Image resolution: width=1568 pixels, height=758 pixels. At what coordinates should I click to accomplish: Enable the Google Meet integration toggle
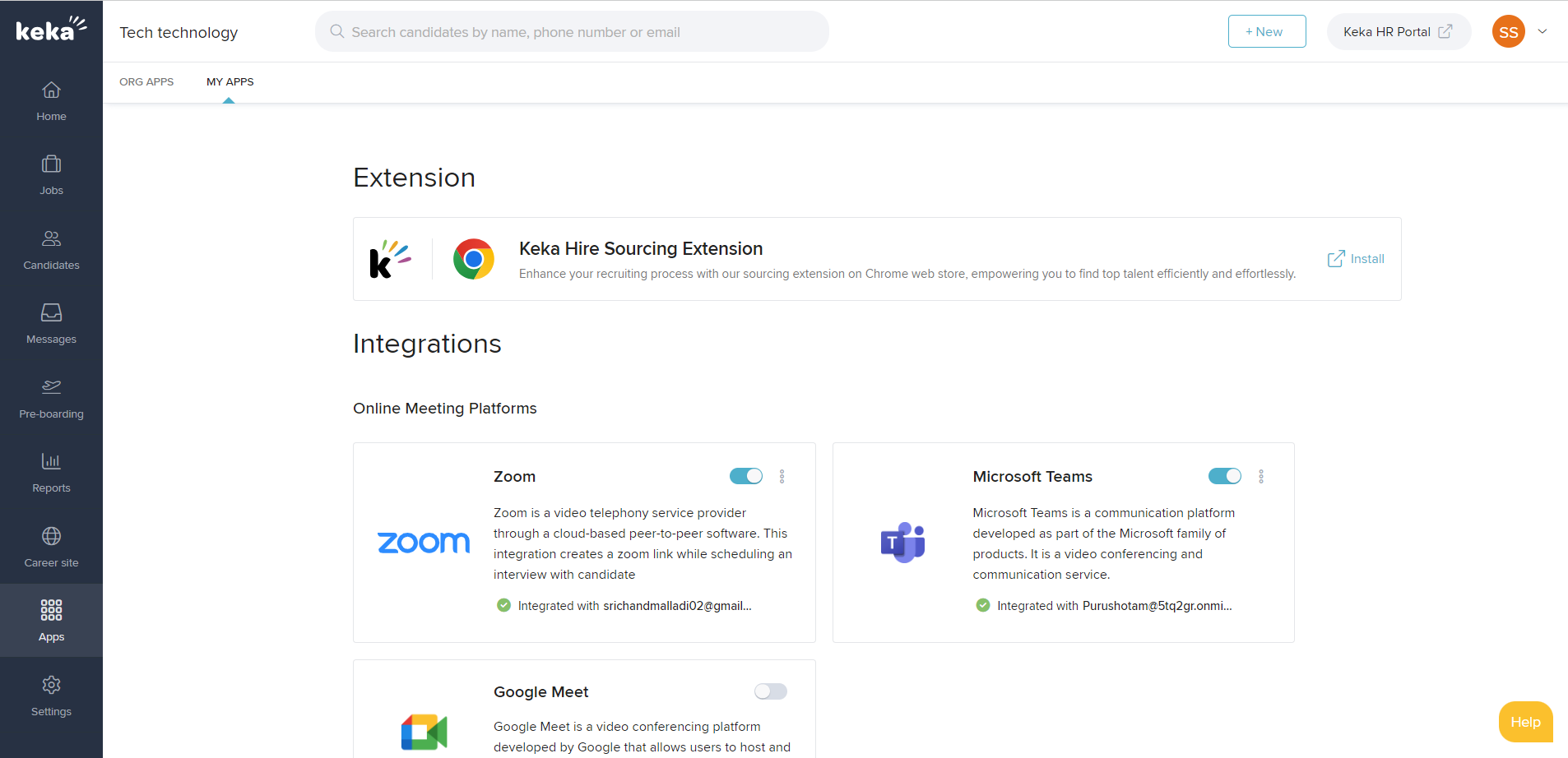point(770,691)
